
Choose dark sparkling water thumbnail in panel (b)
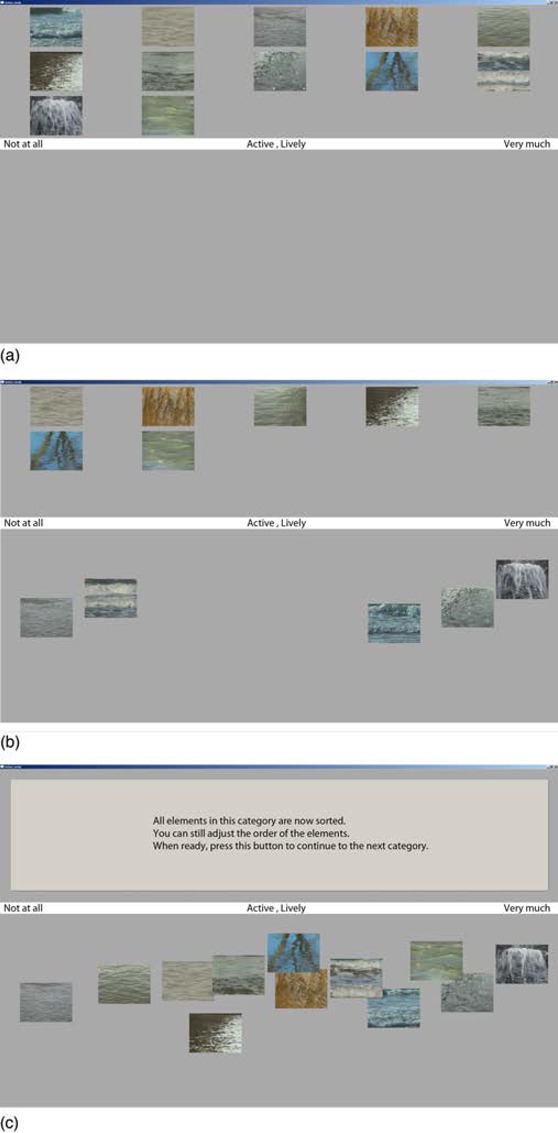tap(391, 406)
